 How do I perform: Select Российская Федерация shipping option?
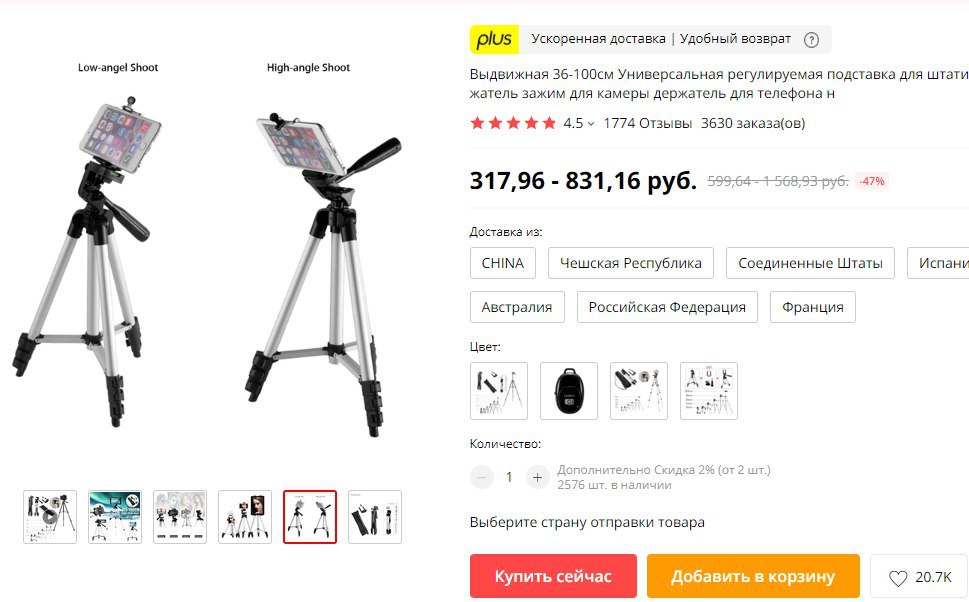coord(667,307)
